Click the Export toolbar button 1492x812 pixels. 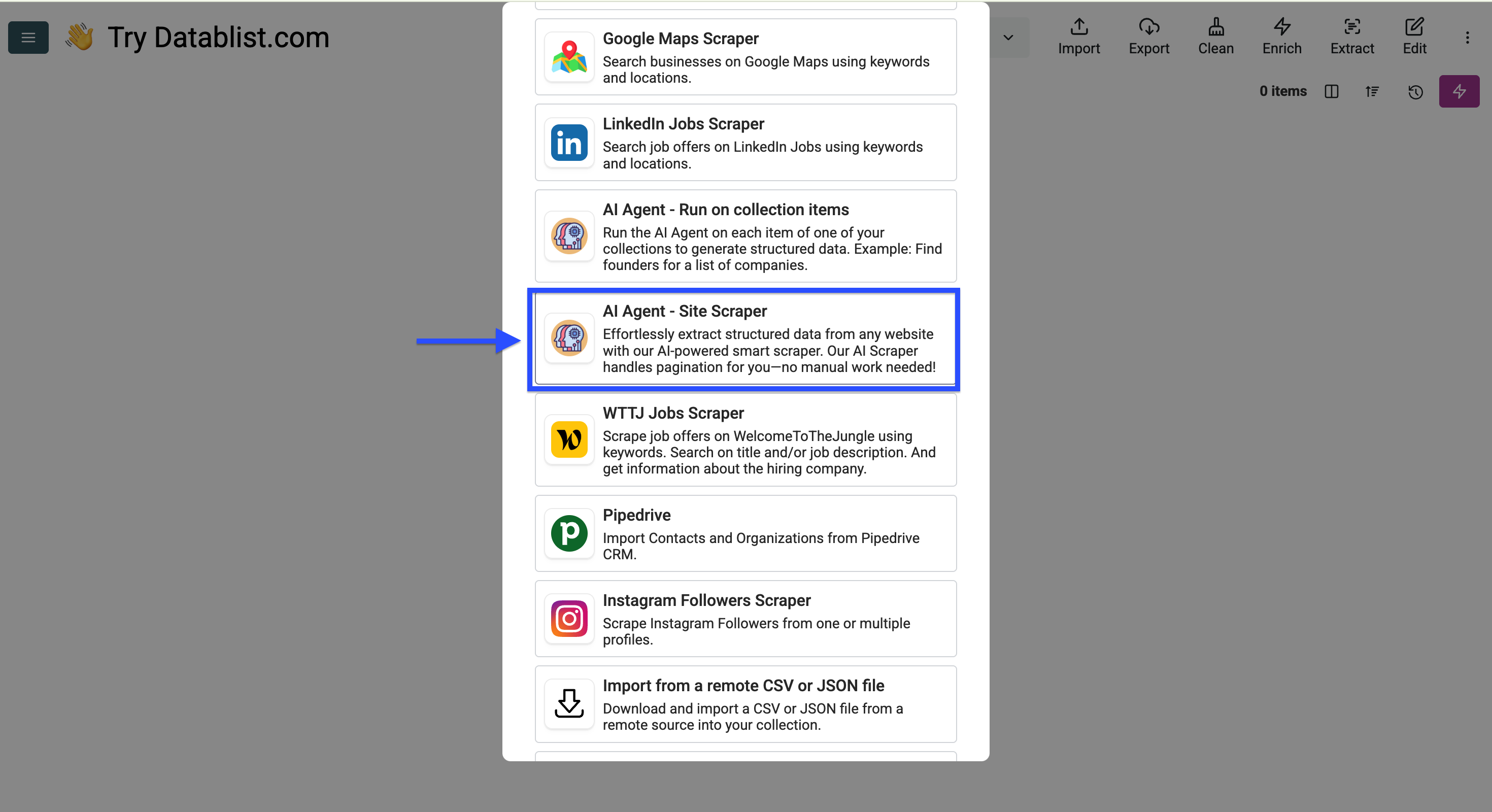point(1148,37)
